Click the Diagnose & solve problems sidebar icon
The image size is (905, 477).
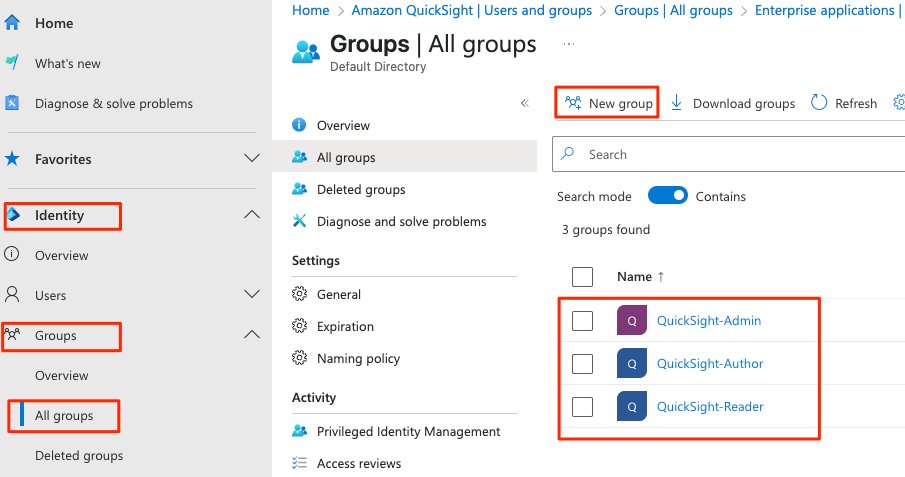[12, 103]
